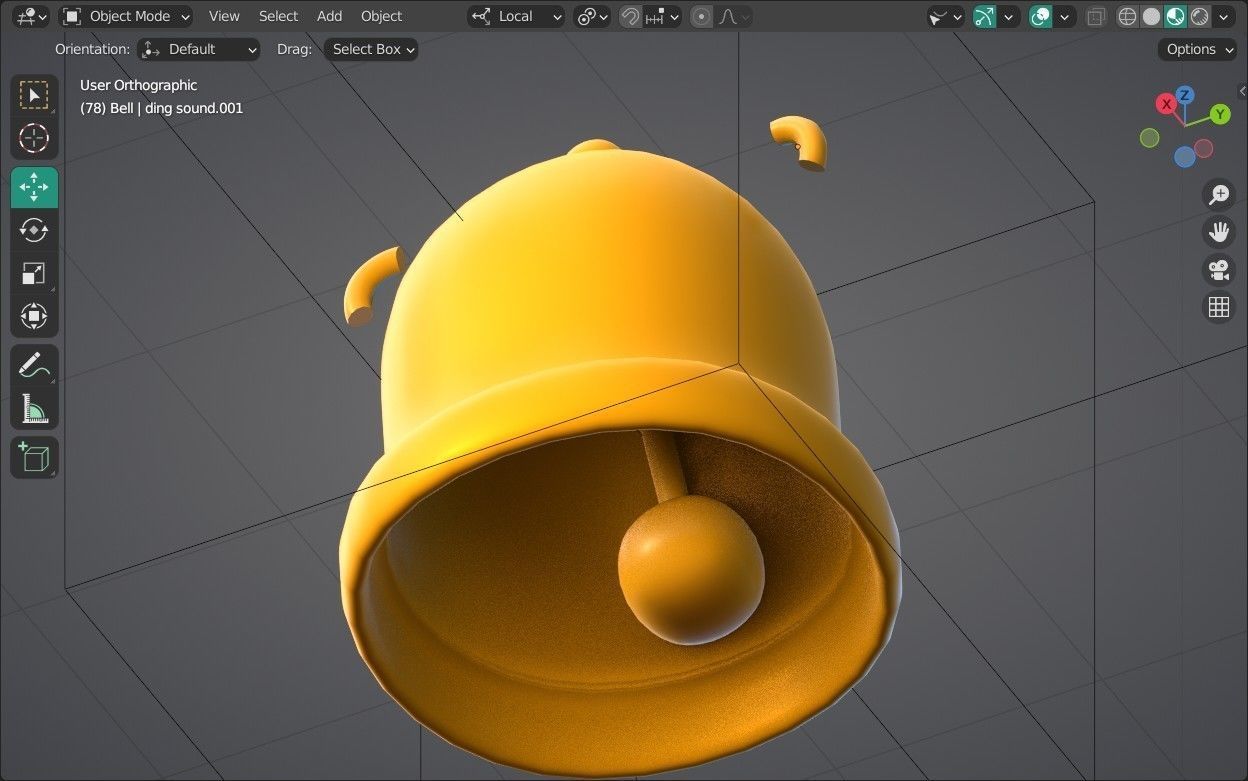Click the Zoom view magnifier icon
Image resolution: width=1248 pixels, height=781 pixels.
tap(1218, 194)
